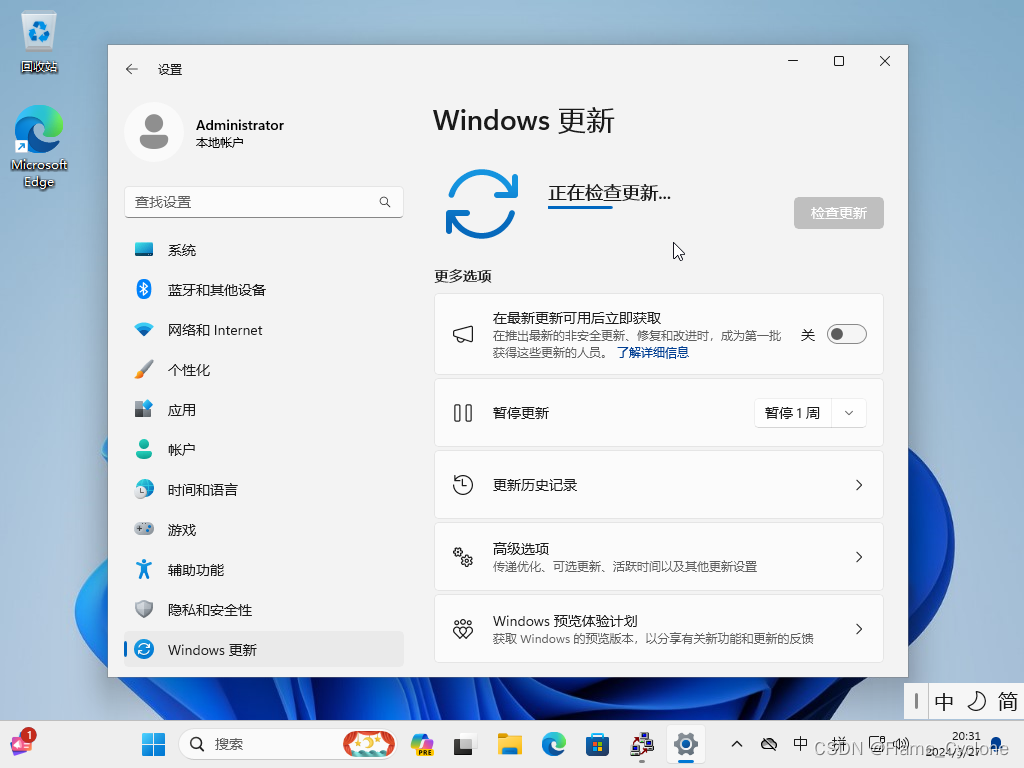Click the 检查更新 button
Image resolution: width=1024 pixels, height=768 pixels.
[839, 213]
